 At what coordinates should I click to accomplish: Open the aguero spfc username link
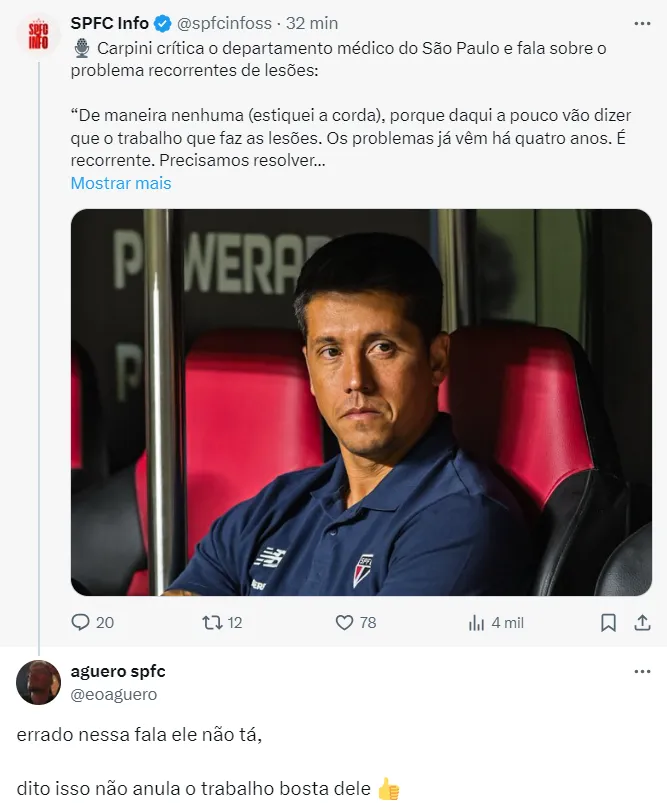[x=119, y=671]
